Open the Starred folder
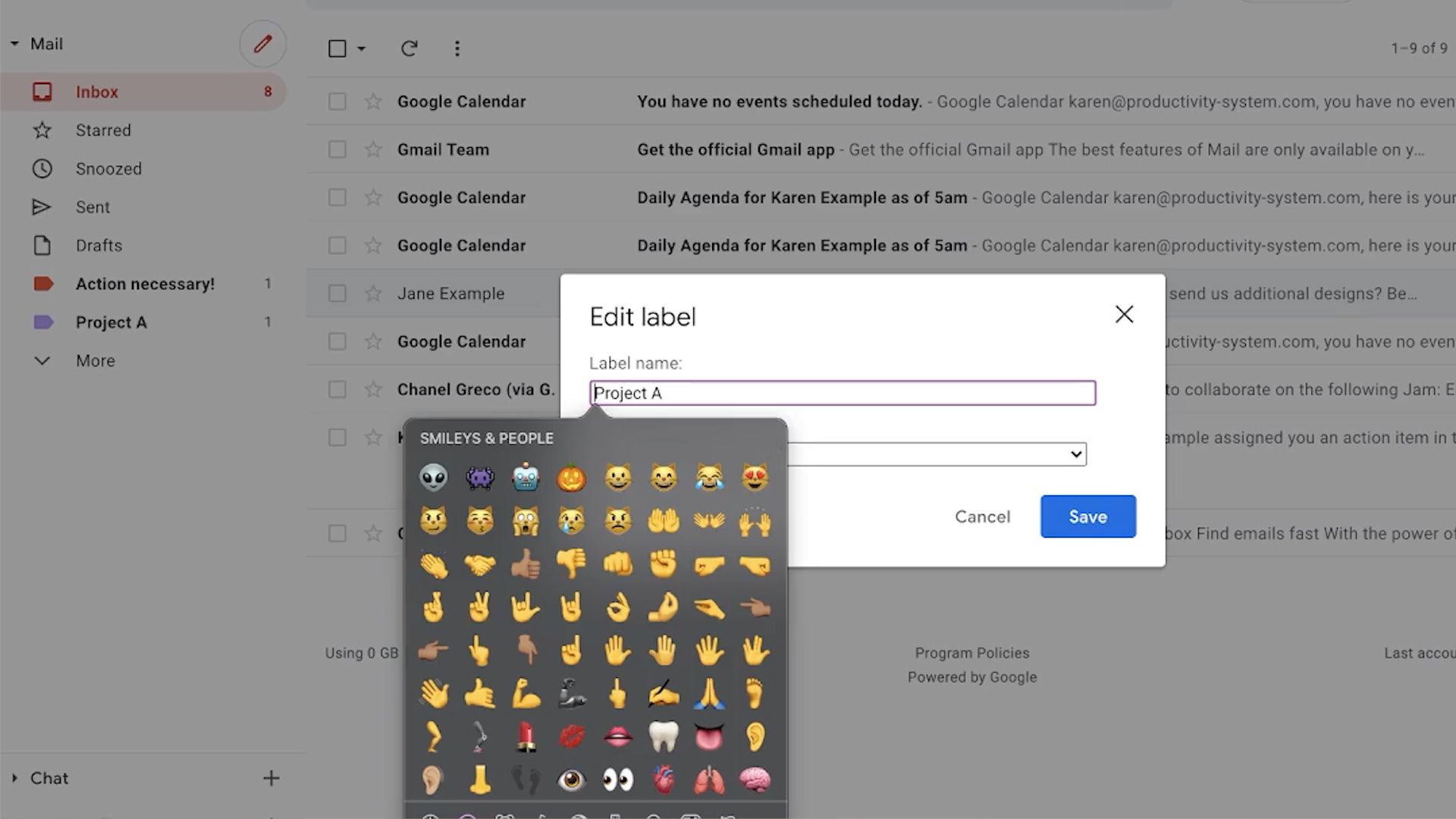 tap(103, 130)
